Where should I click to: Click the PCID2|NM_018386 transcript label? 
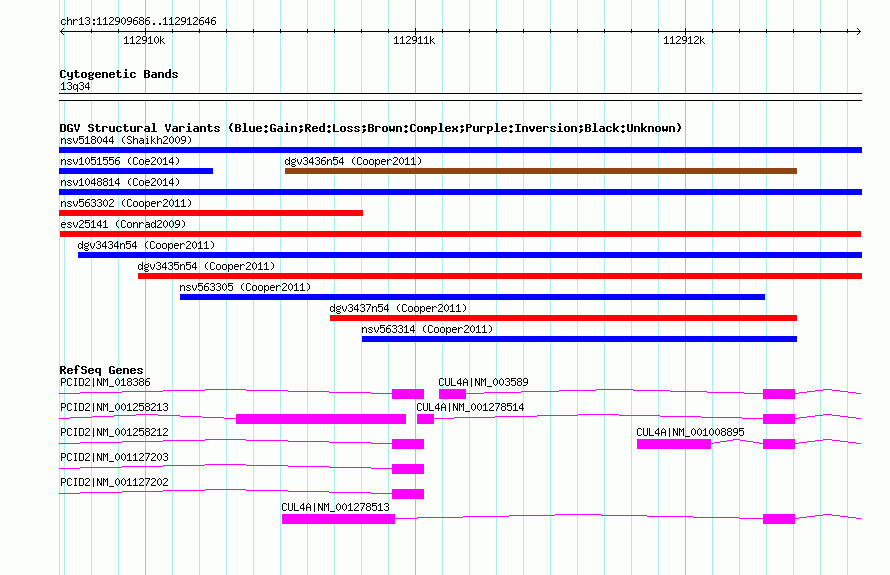click(x=106, y=383)
